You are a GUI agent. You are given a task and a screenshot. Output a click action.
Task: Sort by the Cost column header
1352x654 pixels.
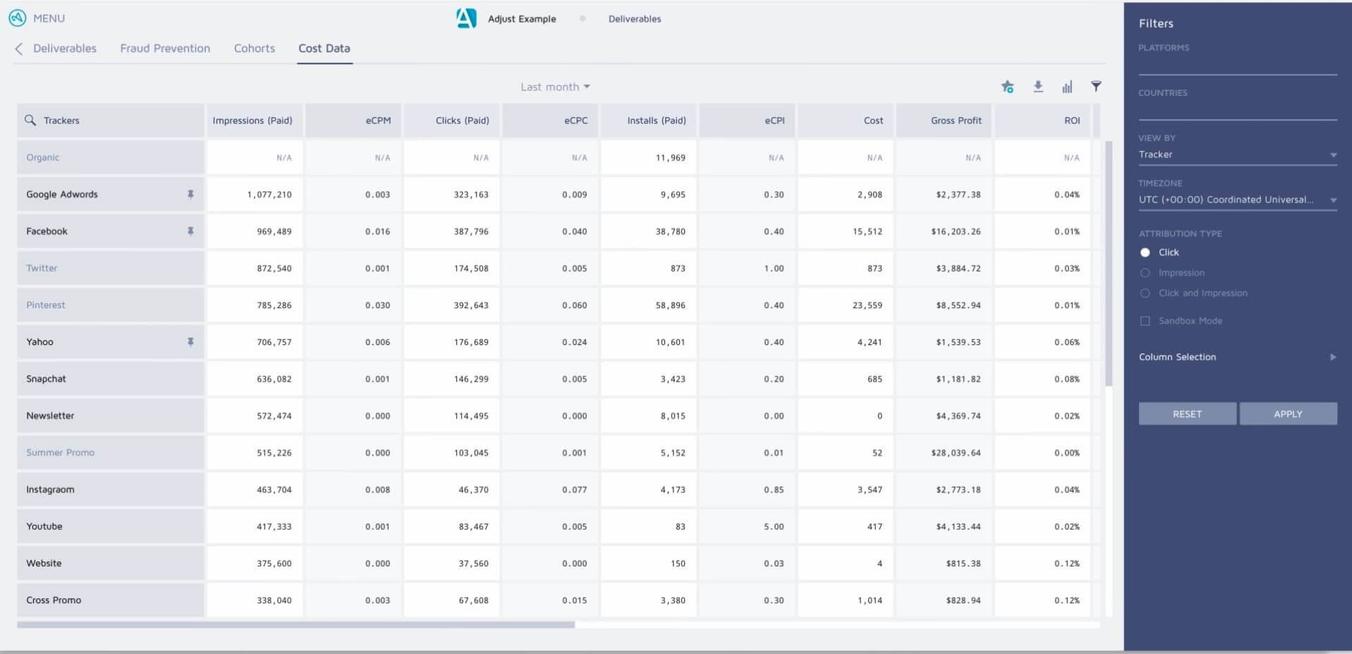tap(845, 120)
